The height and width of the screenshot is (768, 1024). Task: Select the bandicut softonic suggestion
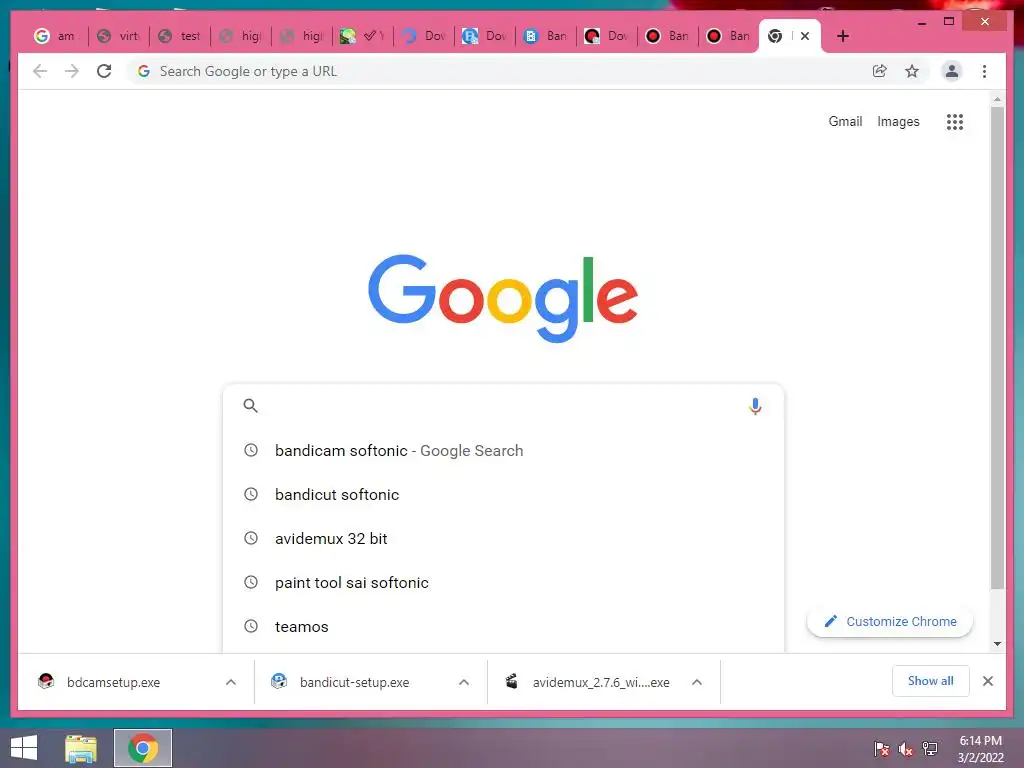pyautogui.click(x=503, y=494)
